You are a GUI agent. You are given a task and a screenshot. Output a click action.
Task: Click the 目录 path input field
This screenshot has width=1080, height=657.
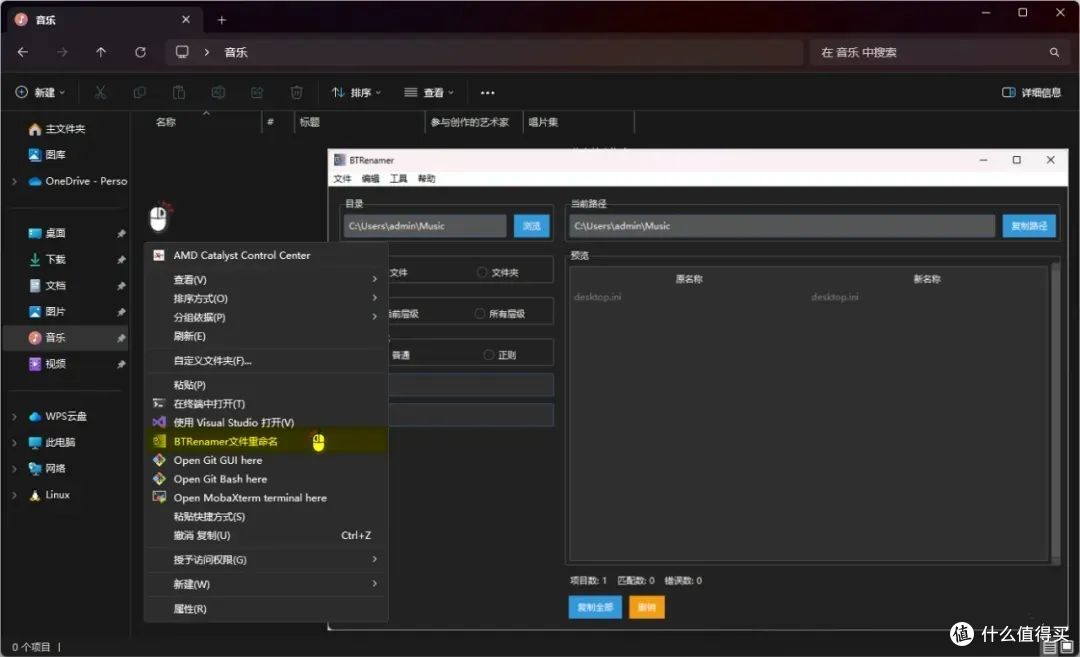point(425,226)
